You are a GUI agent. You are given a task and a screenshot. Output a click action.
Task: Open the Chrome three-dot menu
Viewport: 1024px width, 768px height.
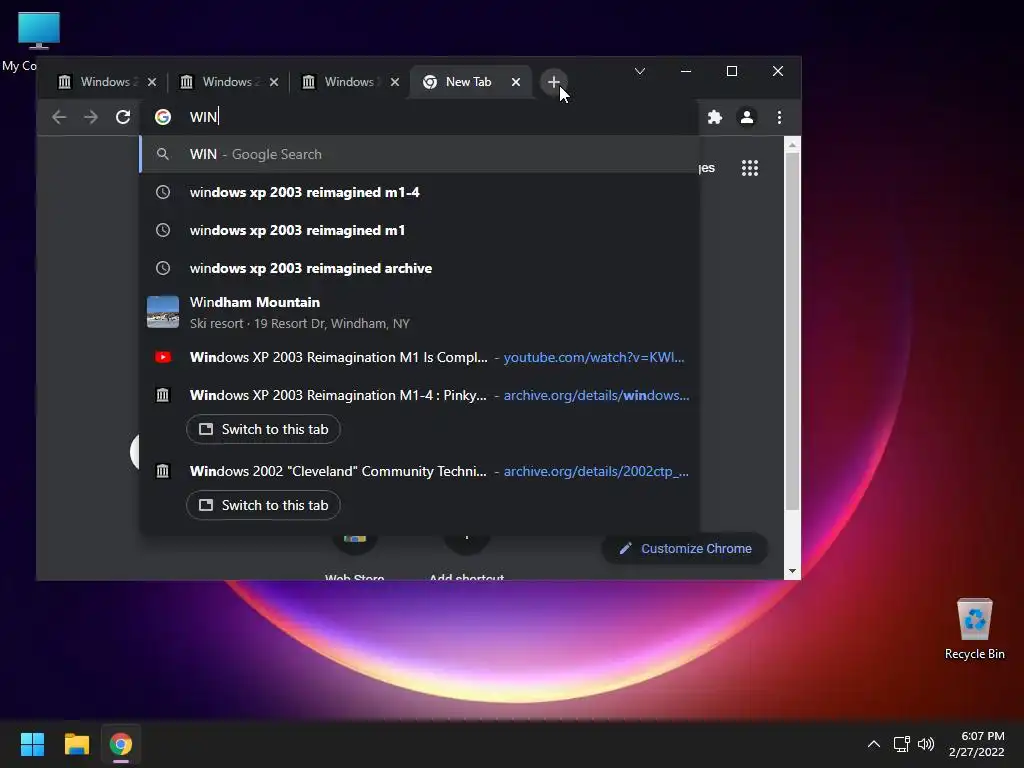pos(779,117)
